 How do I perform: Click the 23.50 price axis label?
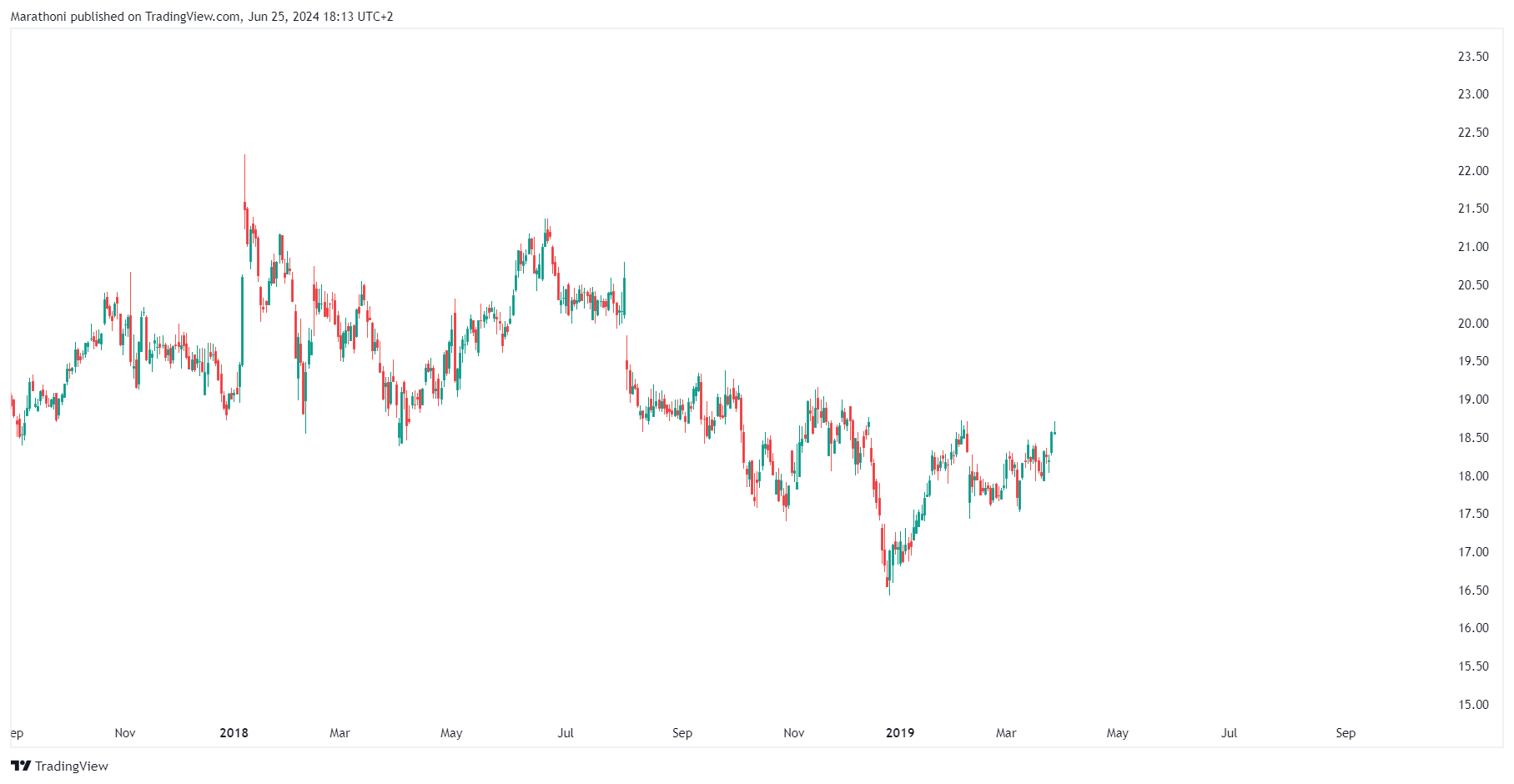coord(1472,56)
